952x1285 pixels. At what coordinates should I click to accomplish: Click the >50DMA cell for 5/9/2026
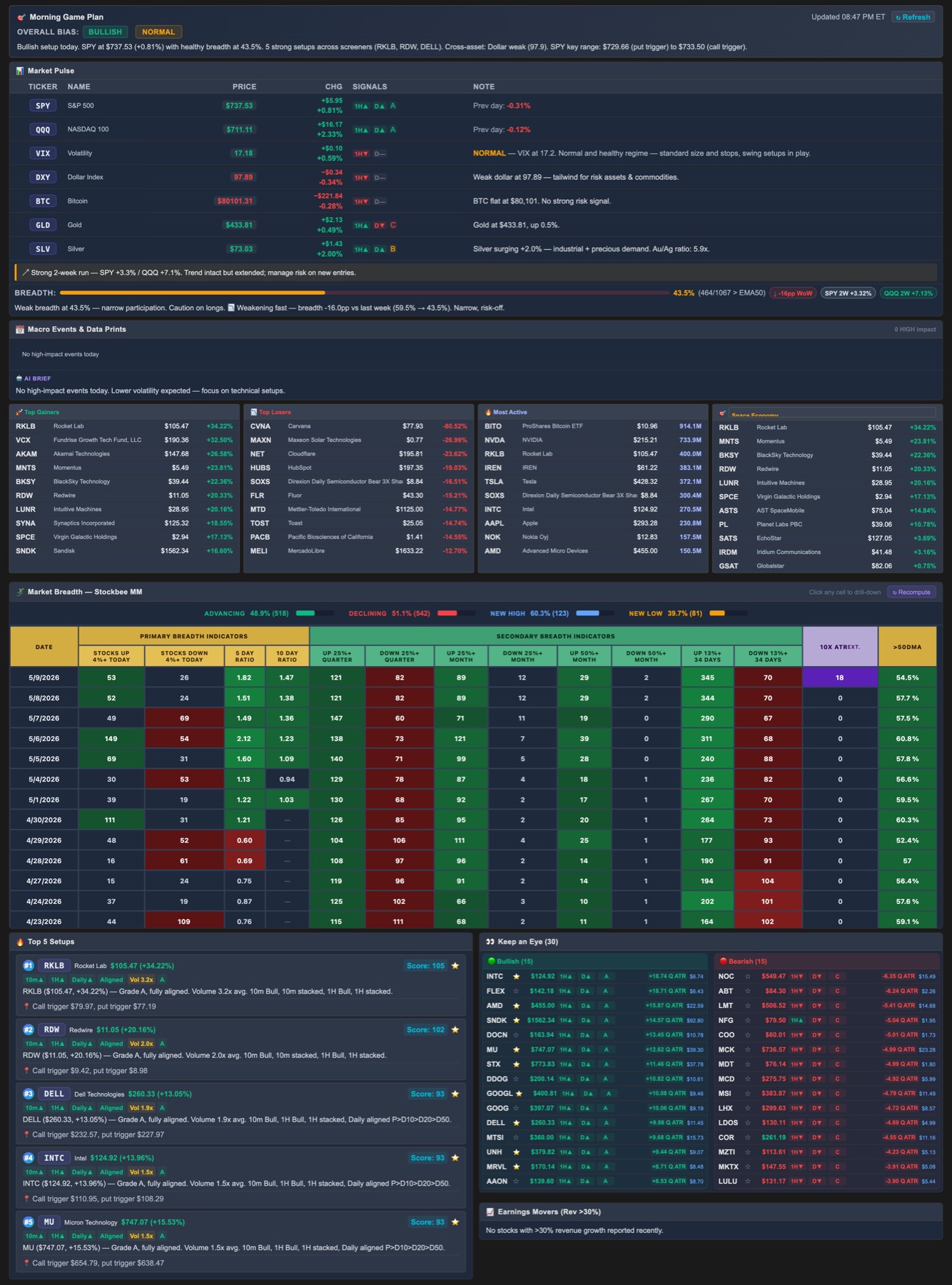(x=907, y=677)
